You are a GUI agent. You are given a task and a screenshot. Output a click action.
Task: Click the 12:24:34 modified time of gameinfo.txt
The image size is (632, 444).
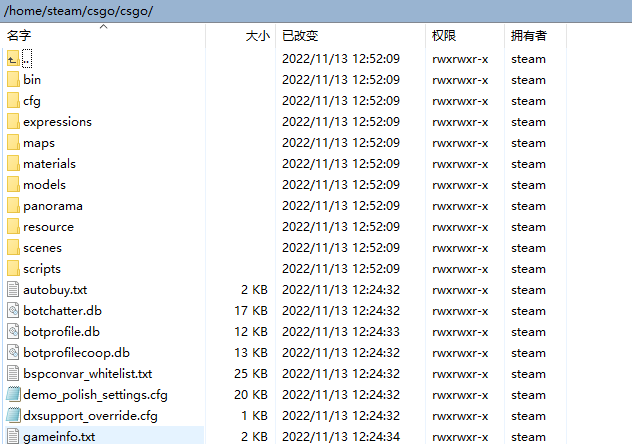point(375,436)
